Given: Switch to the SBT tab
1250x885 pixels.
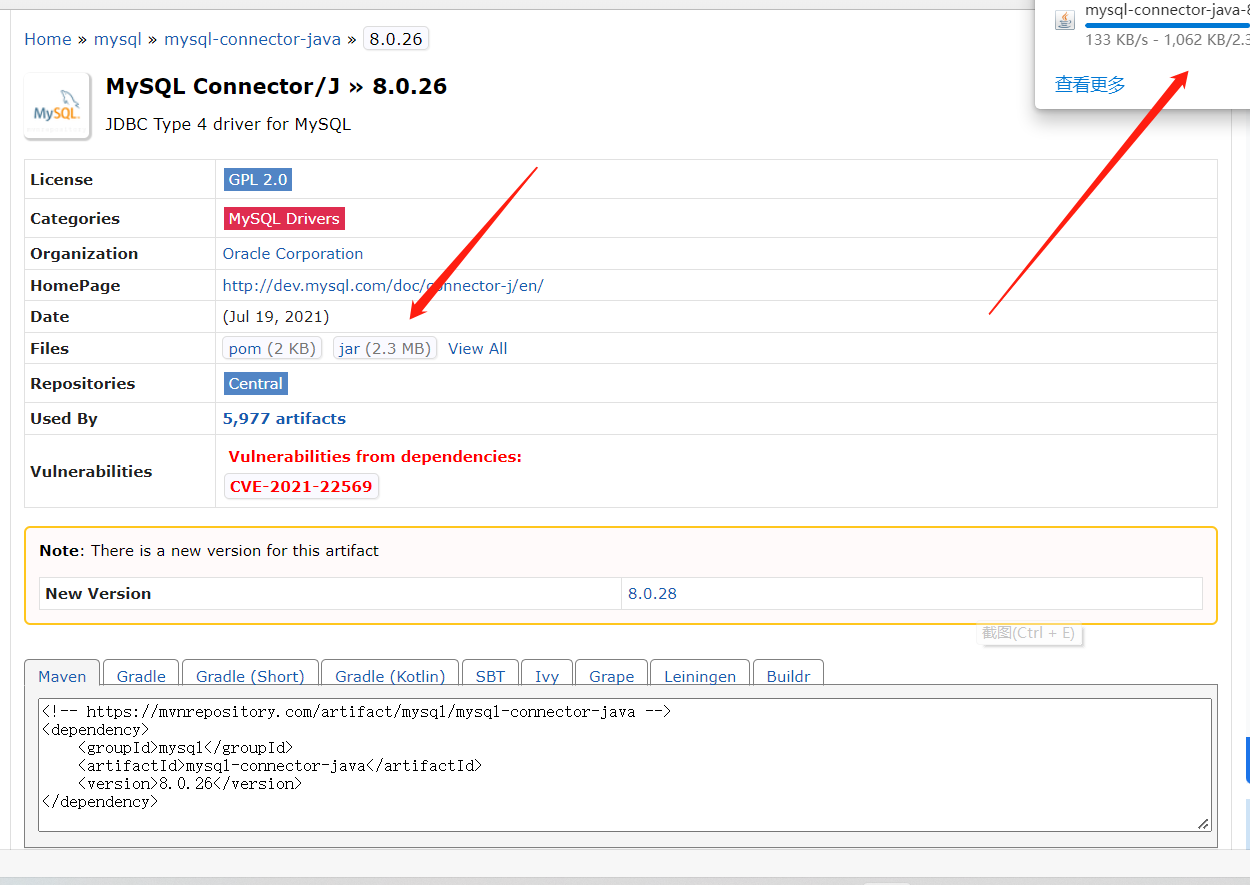Looking at the screenshot, I should click(x=490, y=676).
